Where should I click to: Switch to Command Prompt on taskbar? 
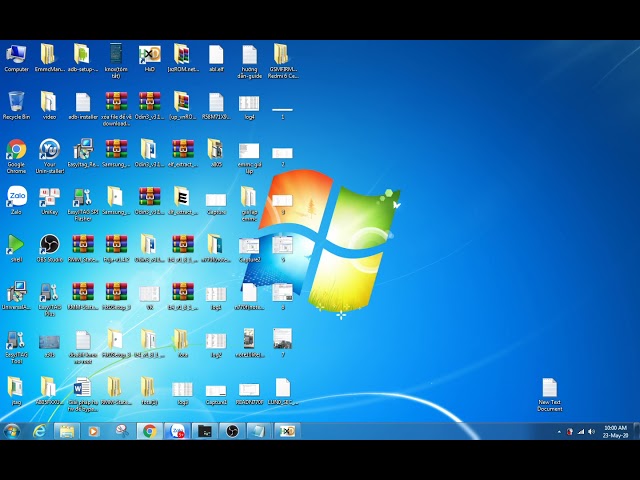tap(204, 431)
